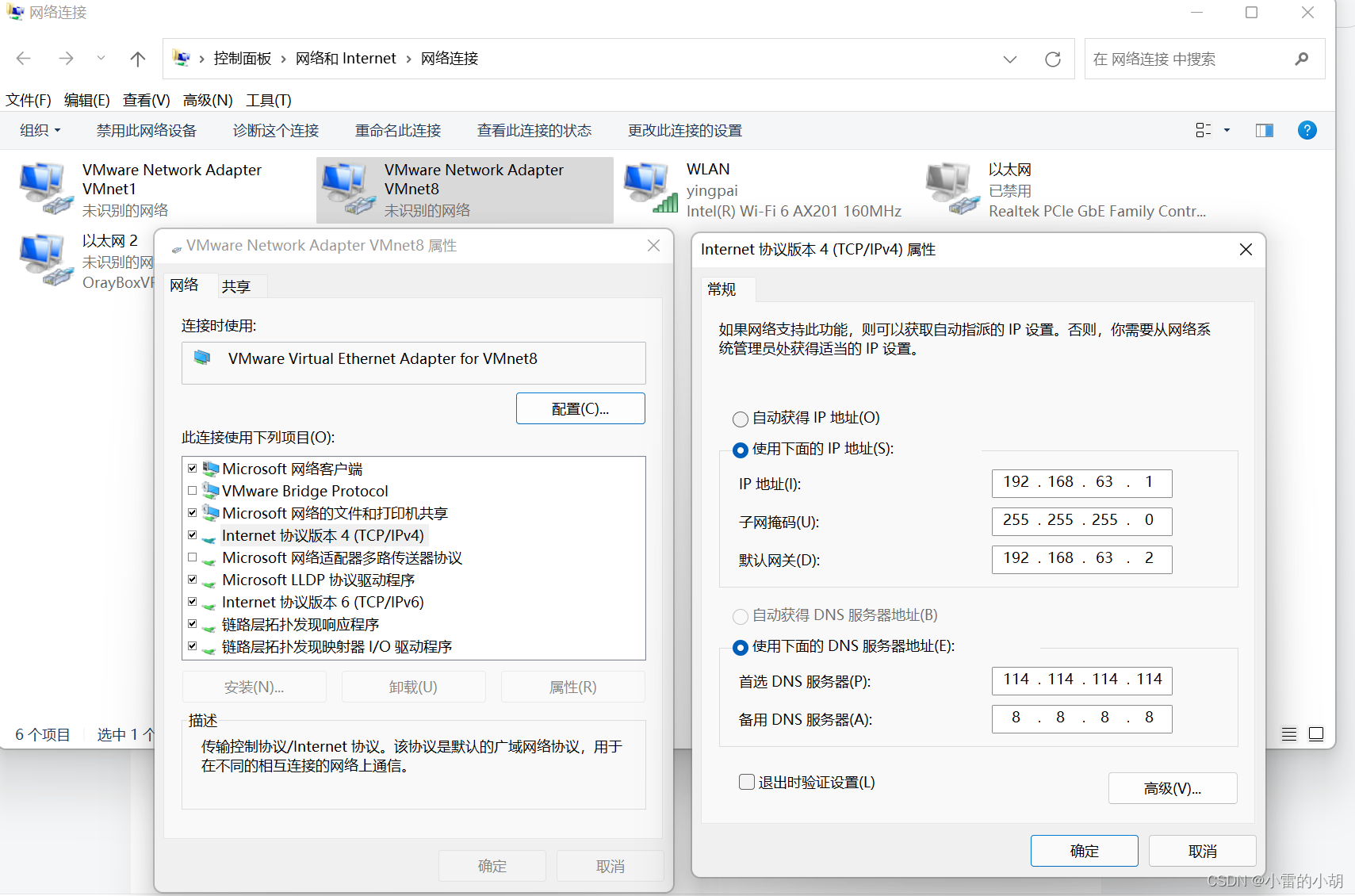Expand the chevron after 网络和 Internet breadcrumb
The image size is (1355, 896).
point(408,59)
